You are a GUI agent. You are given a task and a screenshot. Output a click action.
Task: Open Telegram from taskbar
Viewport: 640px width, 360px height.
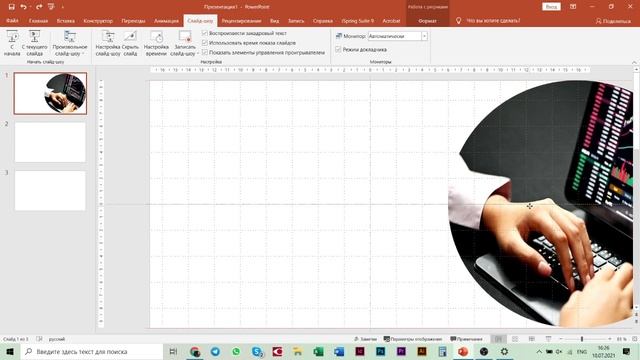click(x=215, y=351)
